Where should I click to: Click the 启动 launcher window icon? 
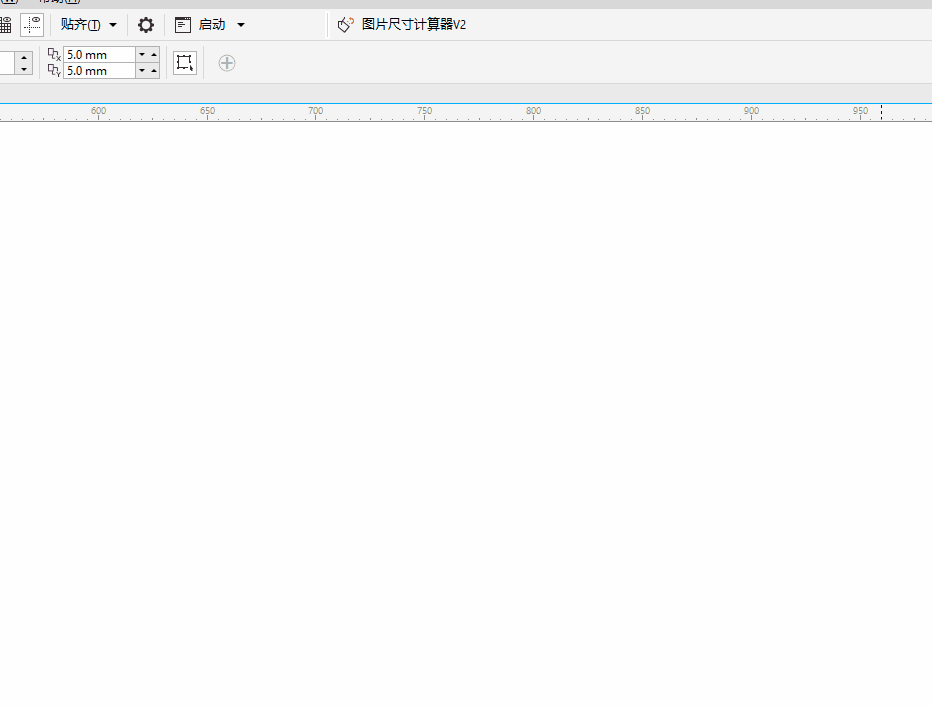182,25
